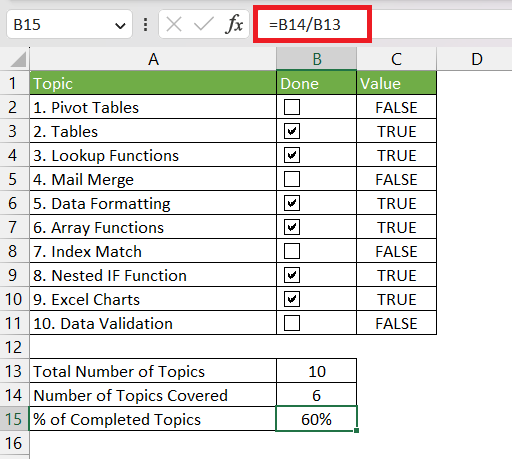512x459 pixels.
Task: Click in the formula bar text =B14/B13
Action: (x=305, y=25)
